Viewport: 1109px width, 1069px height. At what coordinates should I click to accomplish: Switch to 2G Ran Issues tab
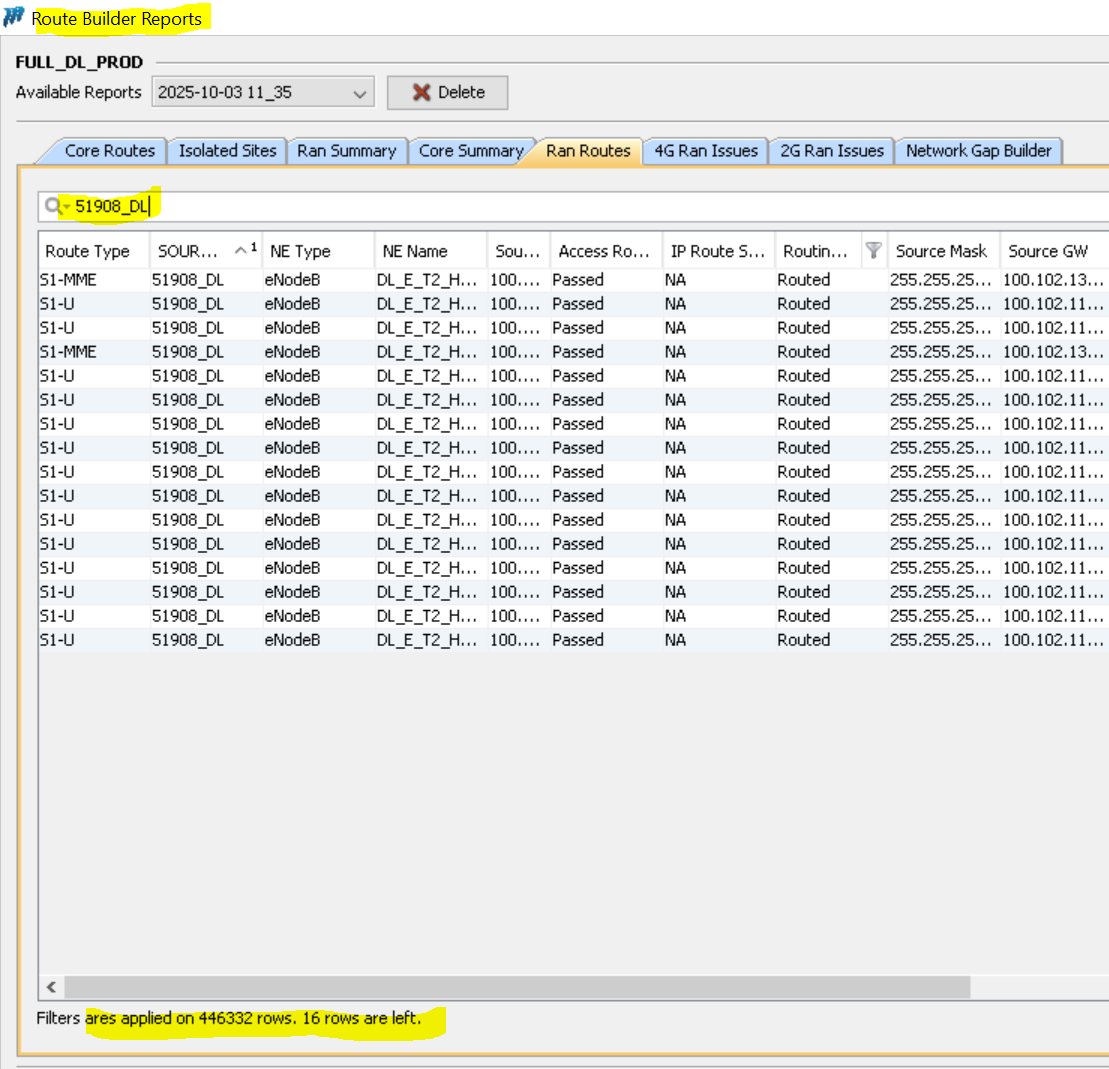click(832, 151)
